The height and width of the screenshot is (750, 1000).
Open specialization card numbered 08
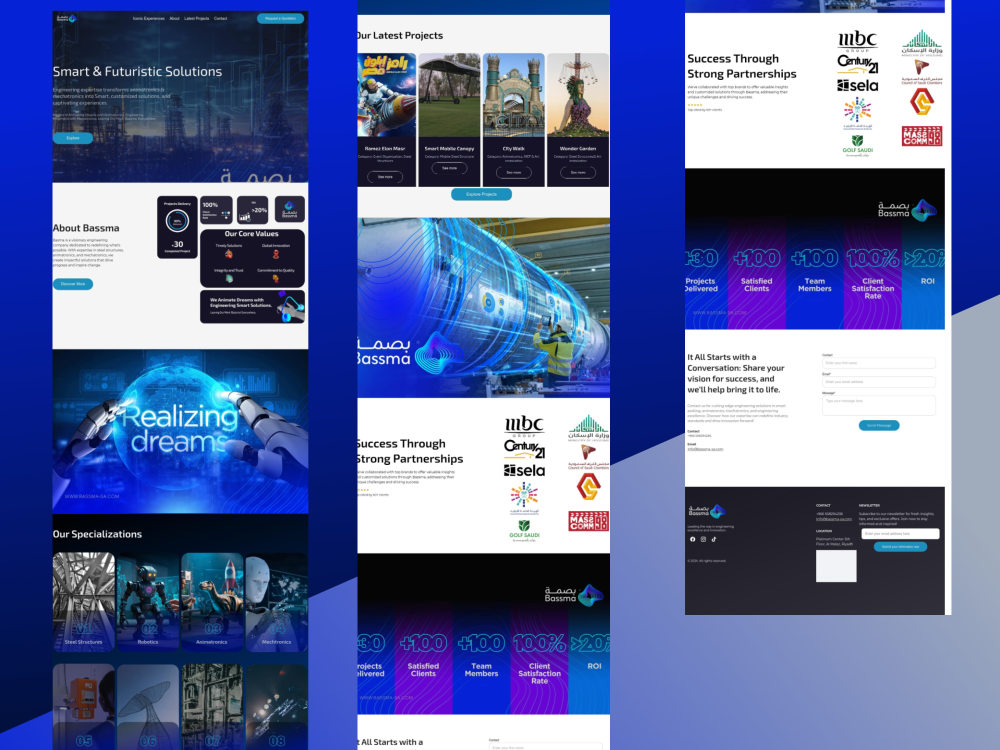tap(277, 707)
